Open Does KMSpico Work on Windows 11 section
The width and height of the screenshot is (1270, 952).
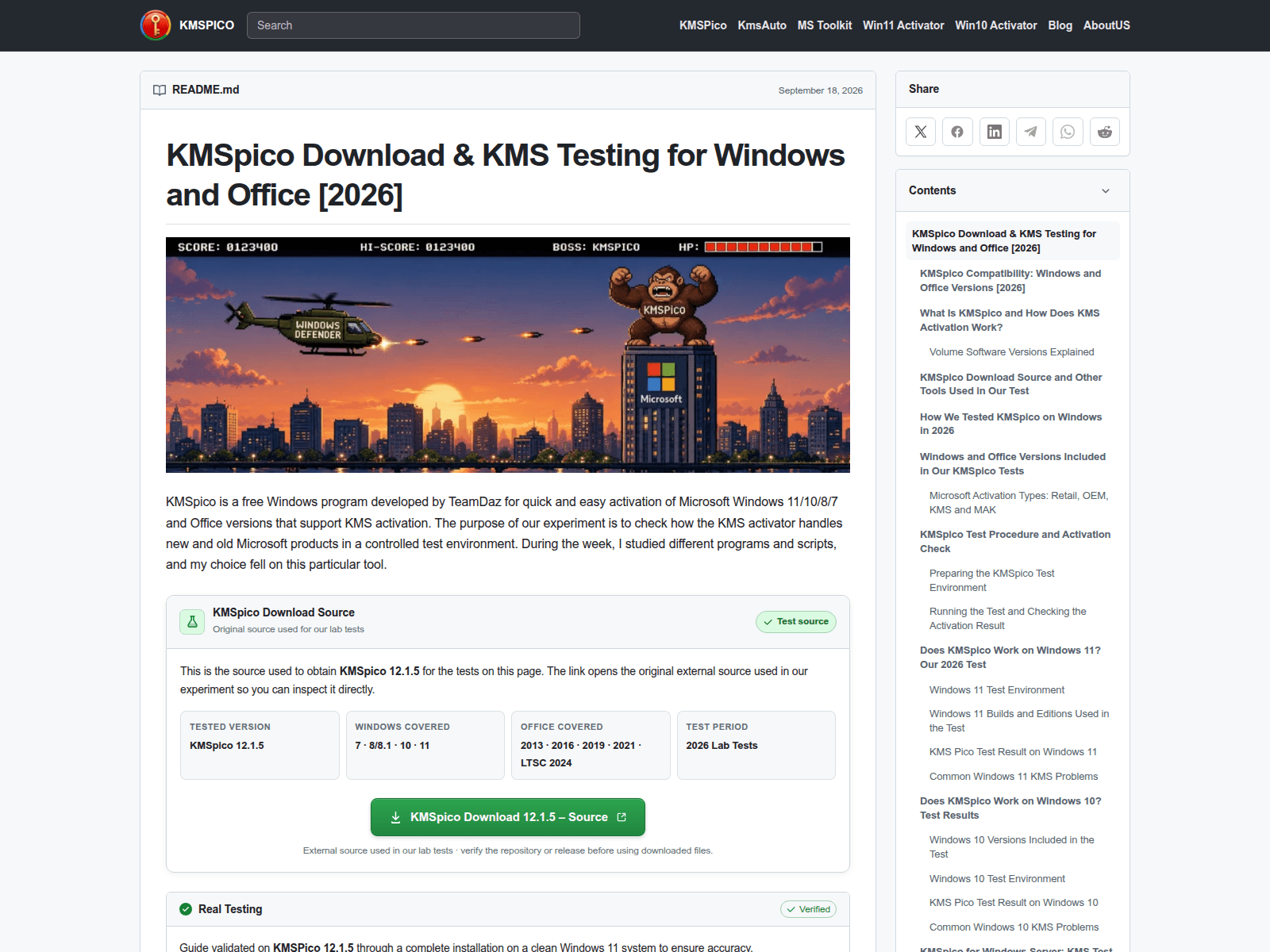coord(1010,657)
